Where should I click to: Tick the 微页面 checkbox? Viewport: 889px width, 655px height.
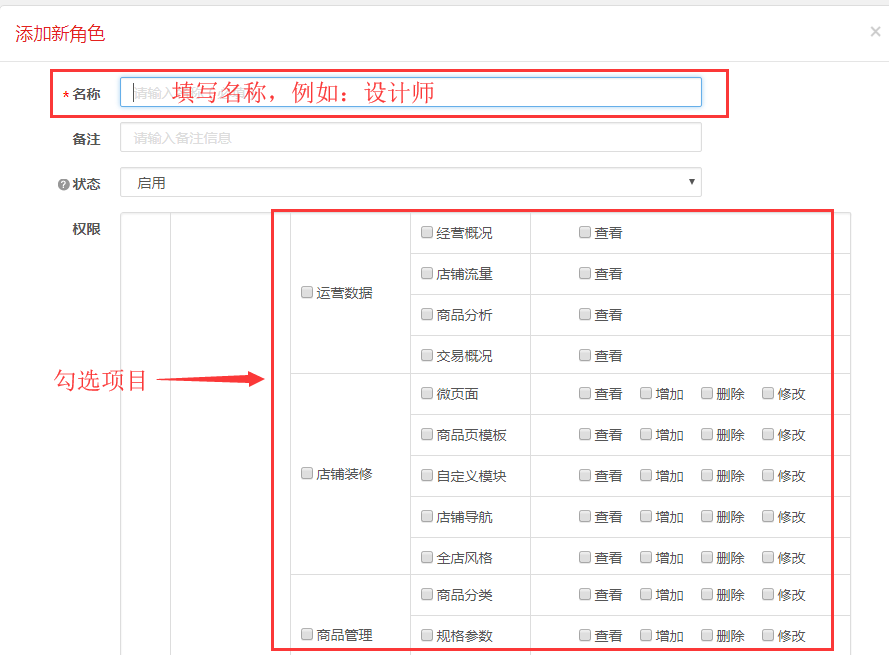[x=427, y=393]
